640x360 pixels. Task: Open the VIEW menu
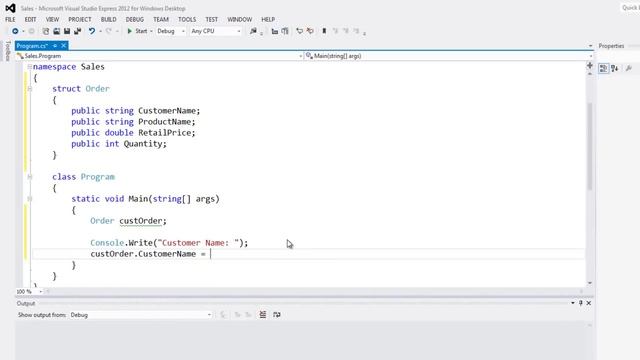[52, 20]
